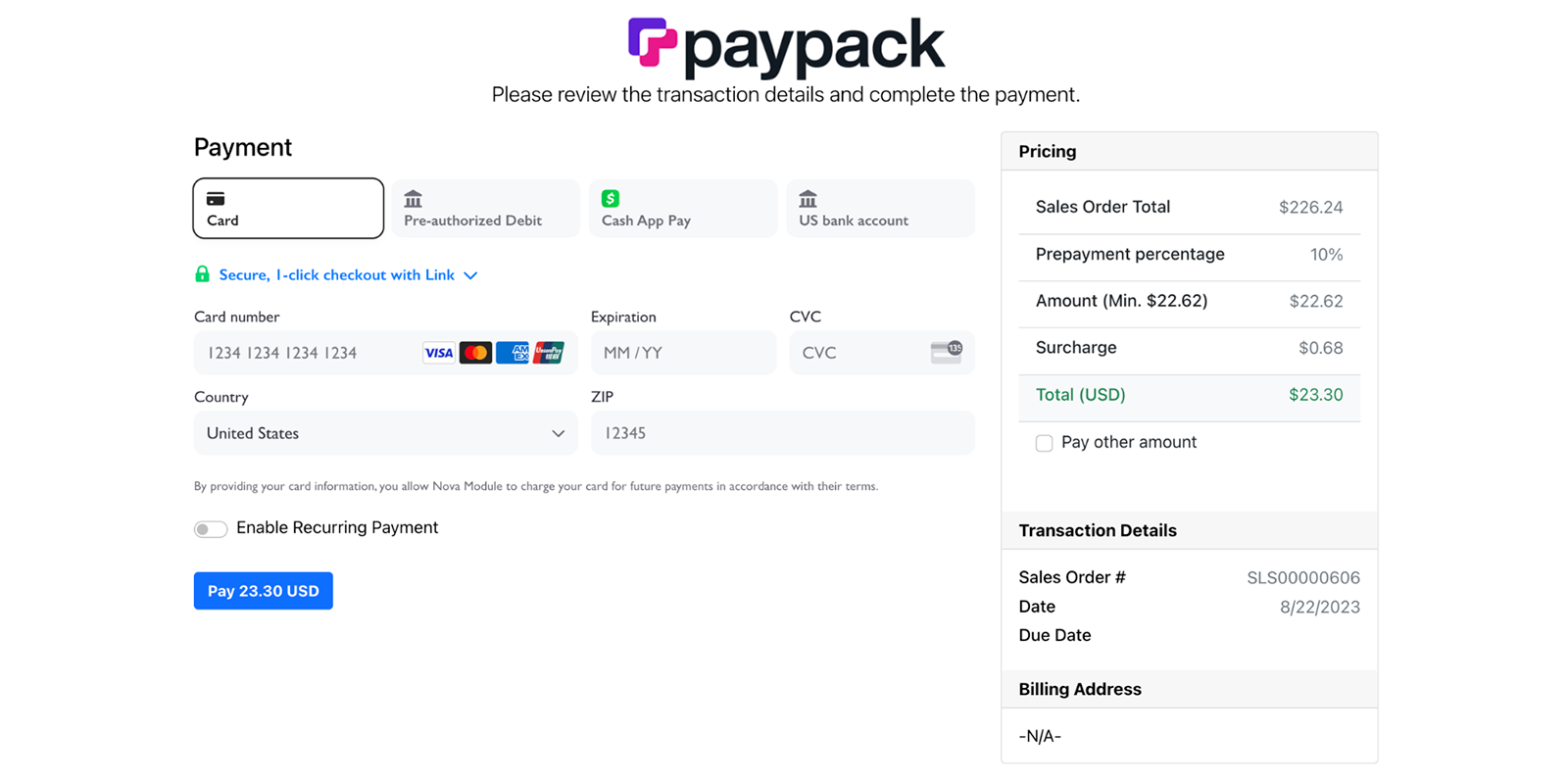Click the UnionPay card icon
This screenshot has height=784, width=1568.
pyautogui.click(x=550, y=352)
